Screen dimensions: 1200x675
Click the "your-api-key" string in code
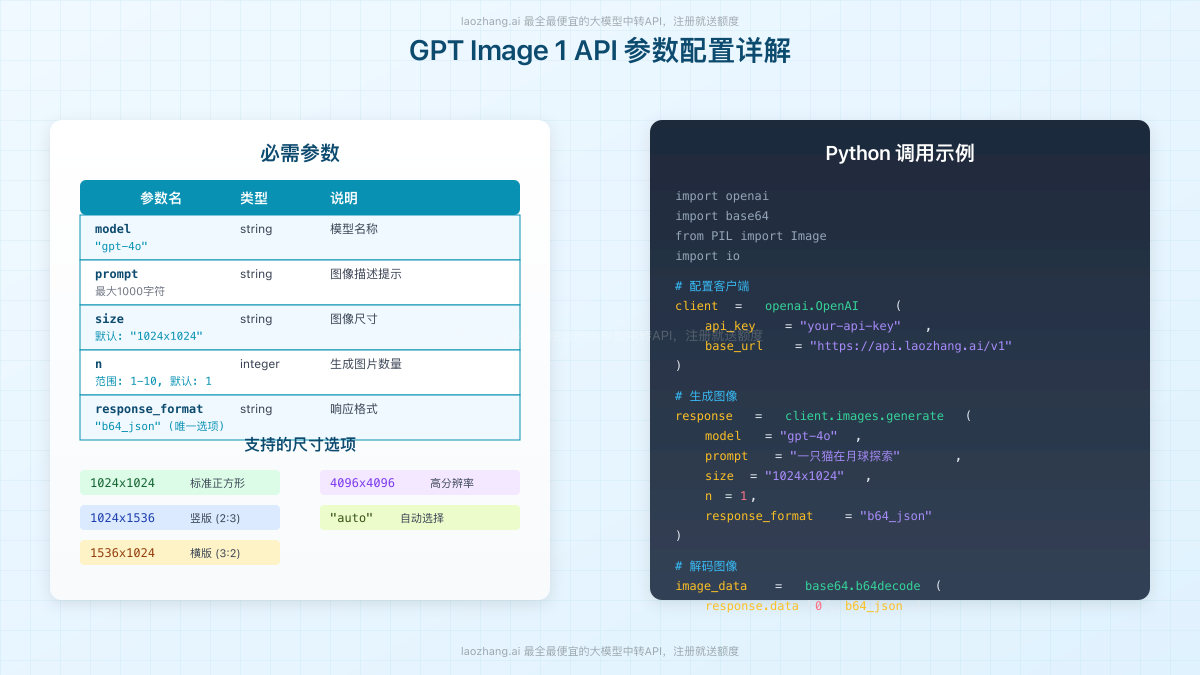(850, 326)
